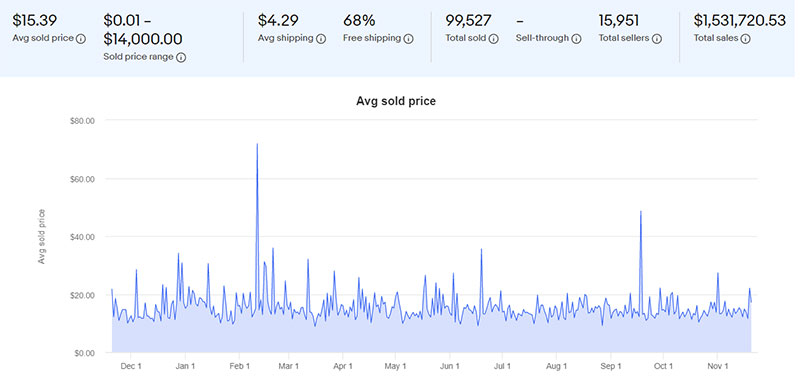The height and width of the screenshot is (387, 800).
Task: Click the late September price spike
Action: (640, 212)
